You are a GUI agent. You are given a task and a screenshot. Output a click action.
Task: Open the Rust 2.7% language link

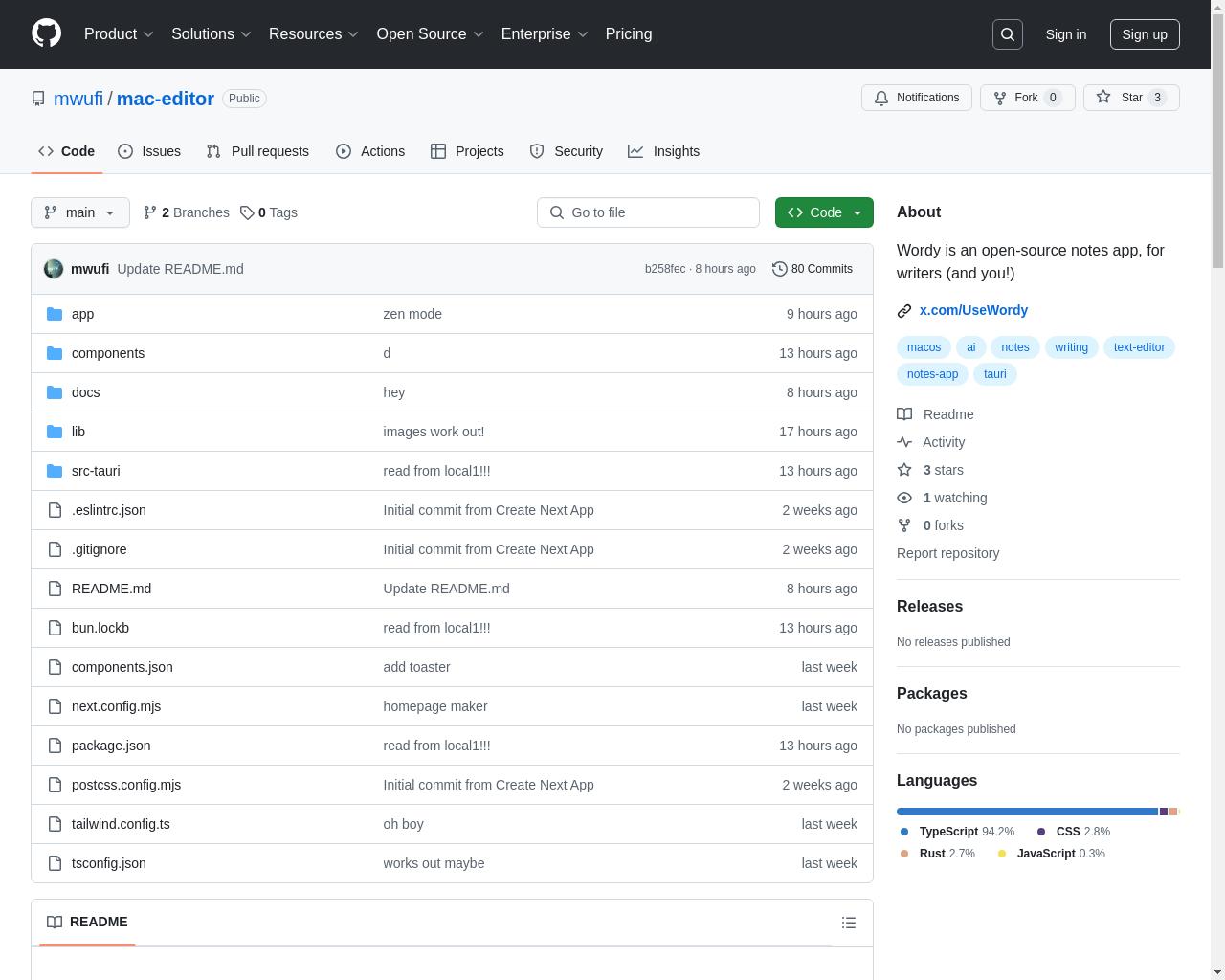(x=937, y=854)
